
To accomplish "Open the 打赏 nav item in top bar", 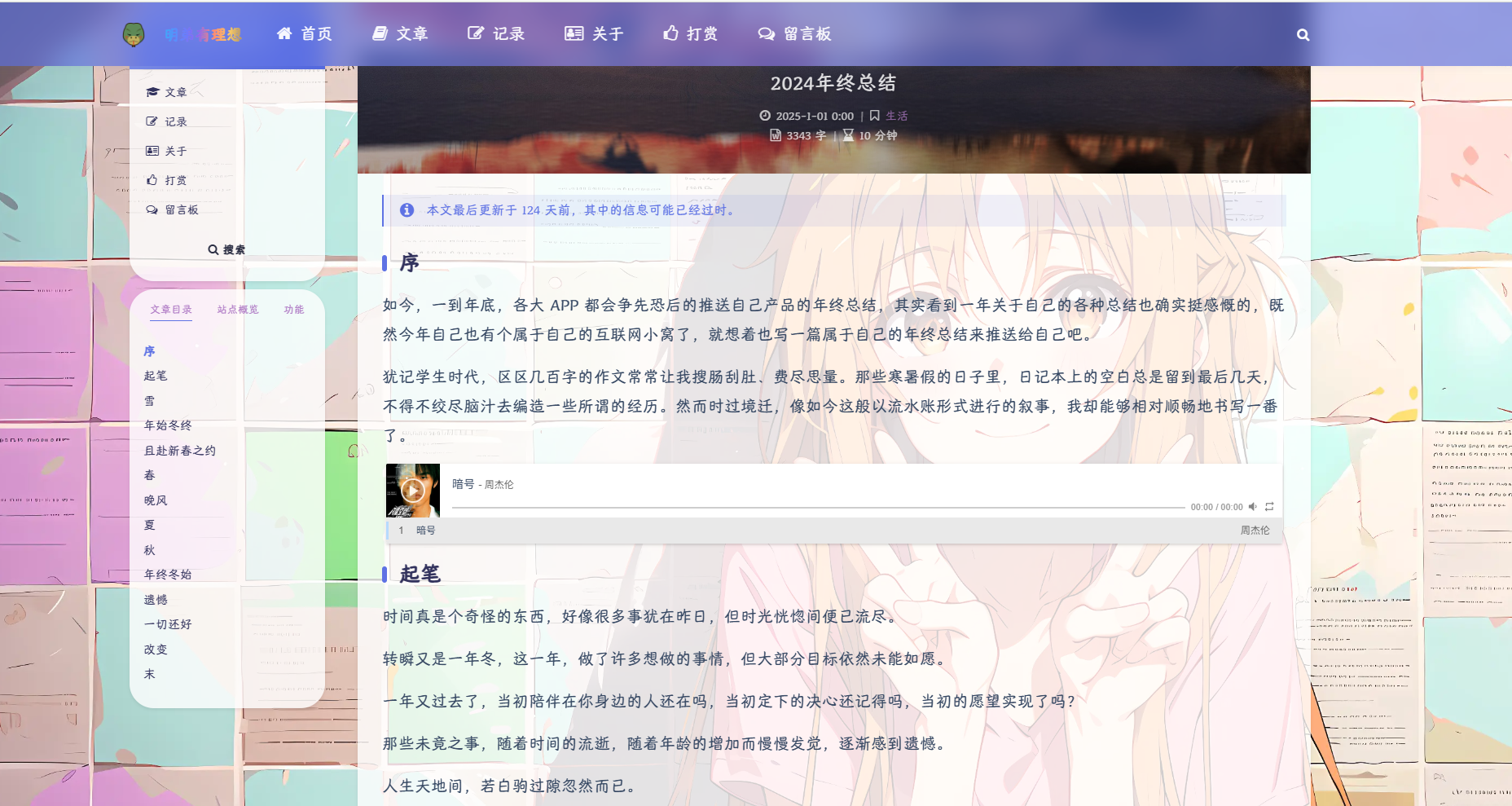I will pyautogui.click(x=691, y=34).
